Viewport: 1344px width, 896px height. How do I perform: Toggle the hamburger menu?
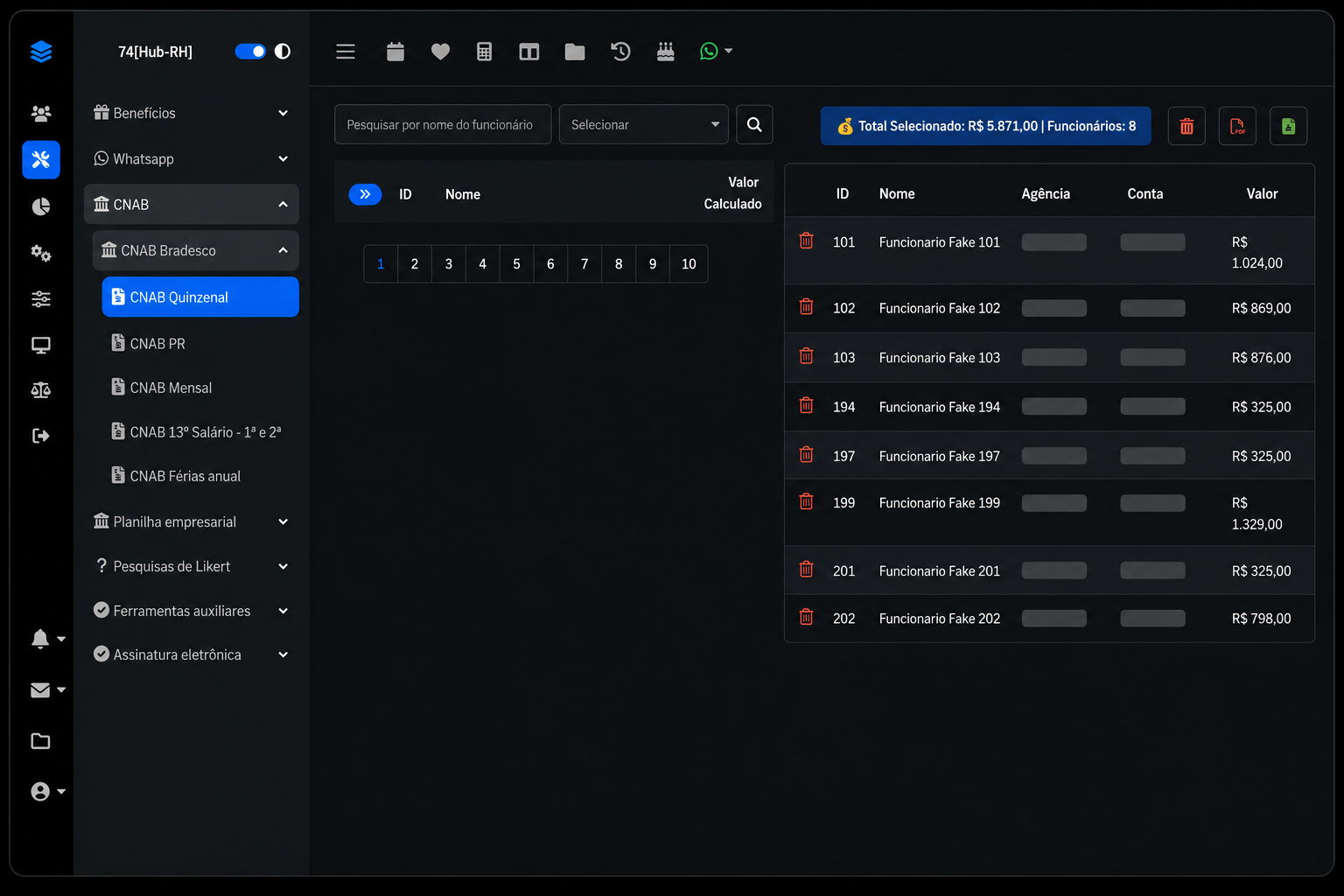(346, 52)
